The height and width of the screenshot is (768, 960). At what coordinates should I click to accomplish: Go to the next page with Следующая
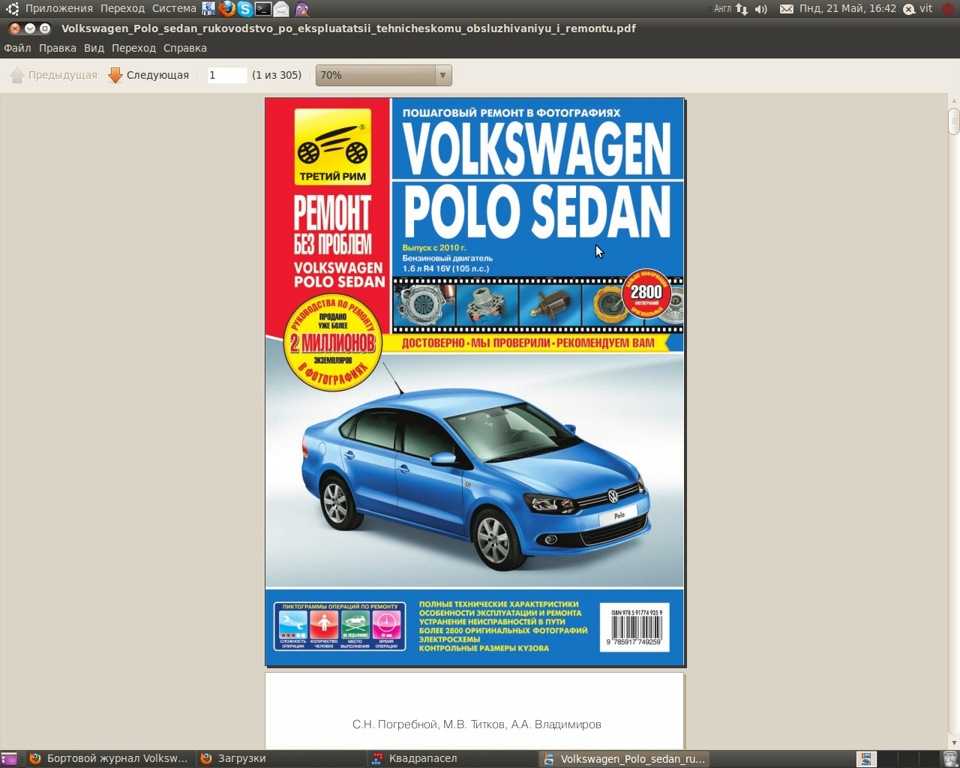coord(149,75)
